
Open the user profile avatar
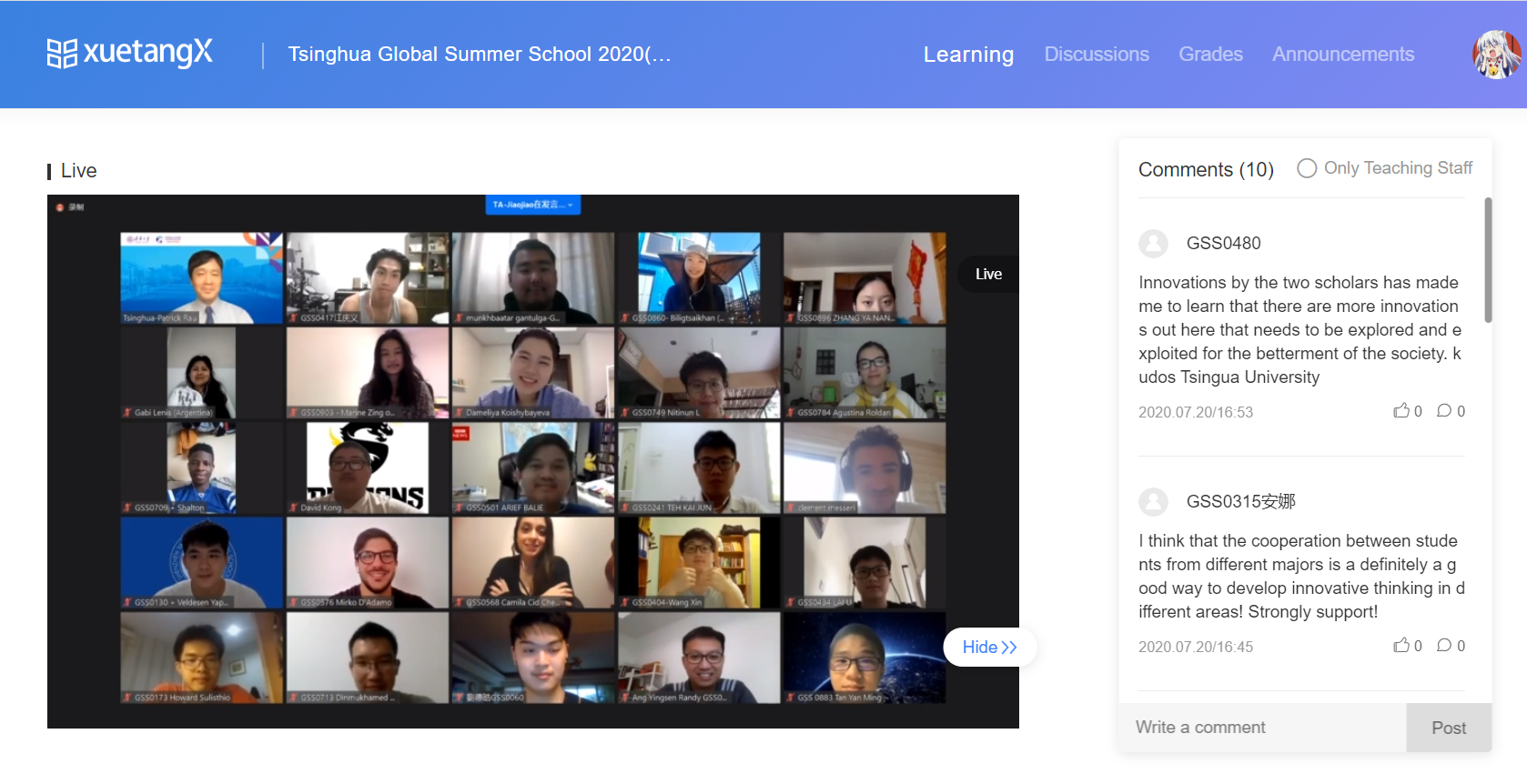1496,55
